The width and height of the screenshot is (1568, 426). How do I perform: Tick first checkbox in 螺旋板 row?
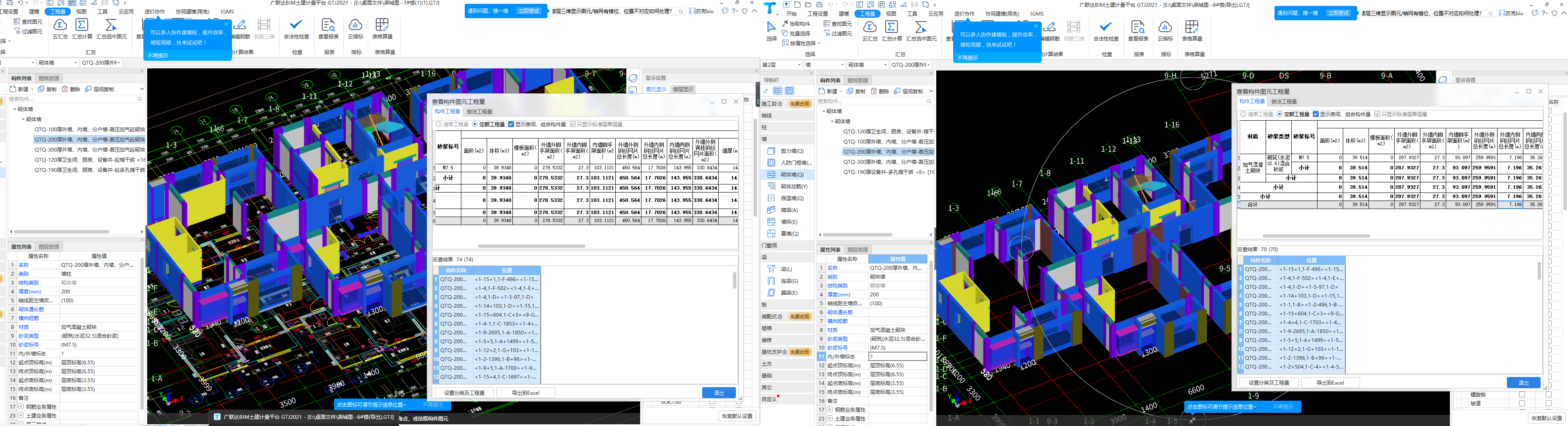coord(1522,395)
